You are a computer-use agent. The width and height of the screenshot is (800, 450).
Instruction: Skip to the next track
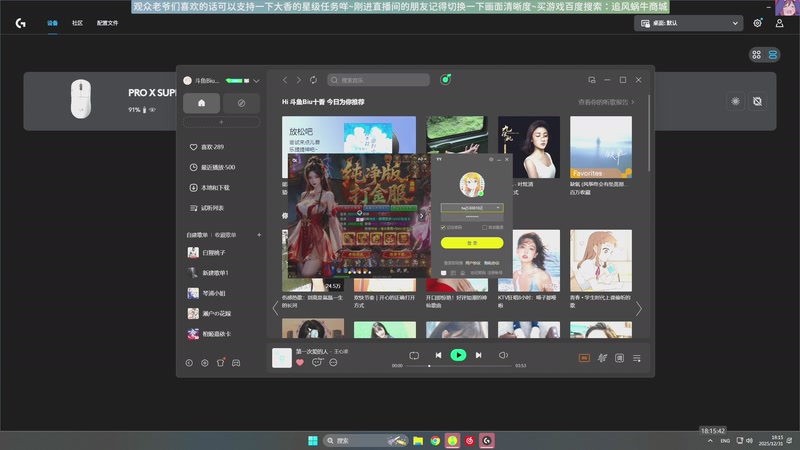479,355
